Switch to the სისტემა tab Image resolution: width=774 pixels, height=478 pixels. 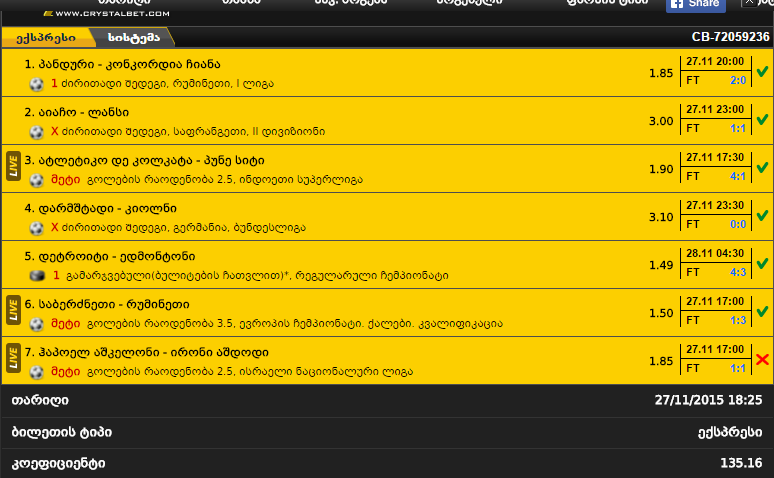click(x=134, y=38)
